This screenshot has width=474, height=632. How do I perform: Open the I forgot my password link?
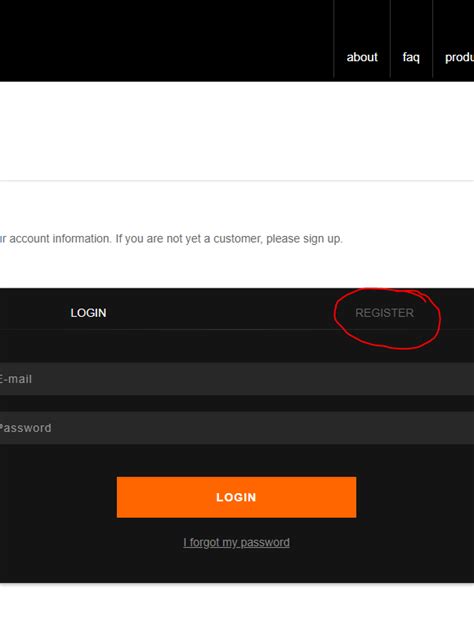[236, 543]
